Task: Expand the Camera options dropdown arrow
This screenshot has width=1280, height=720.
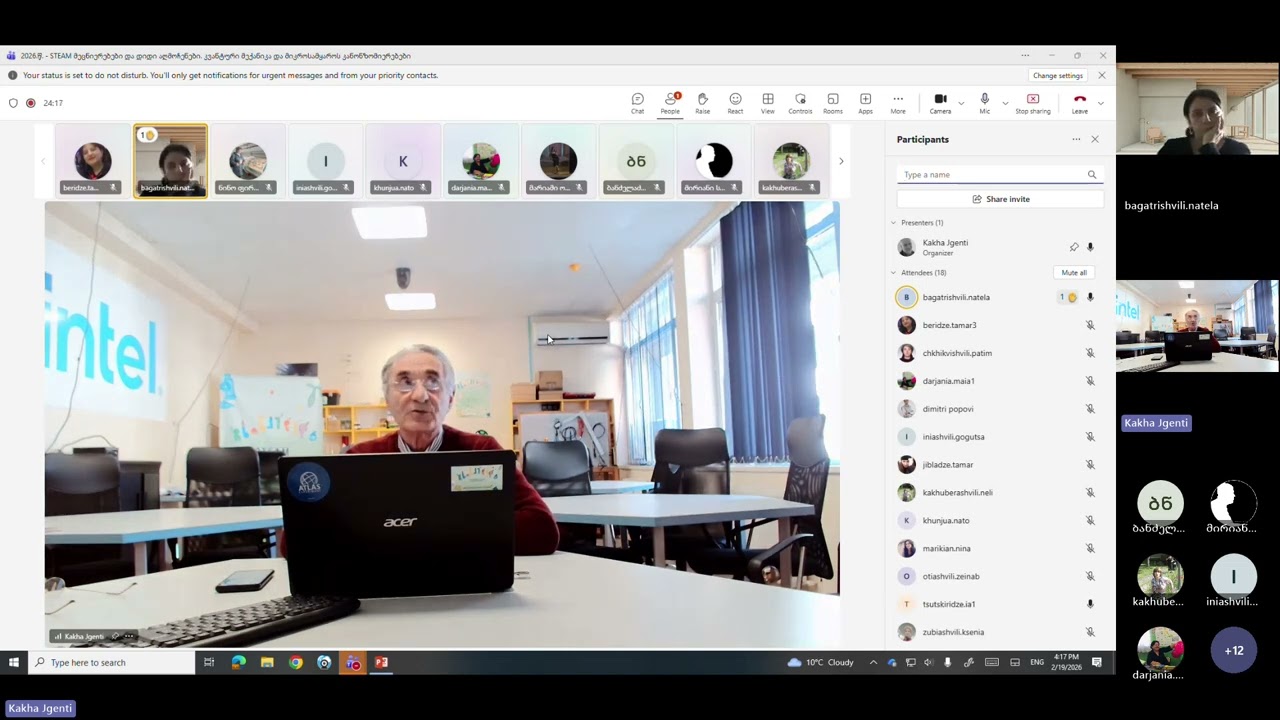Action: 961,103
